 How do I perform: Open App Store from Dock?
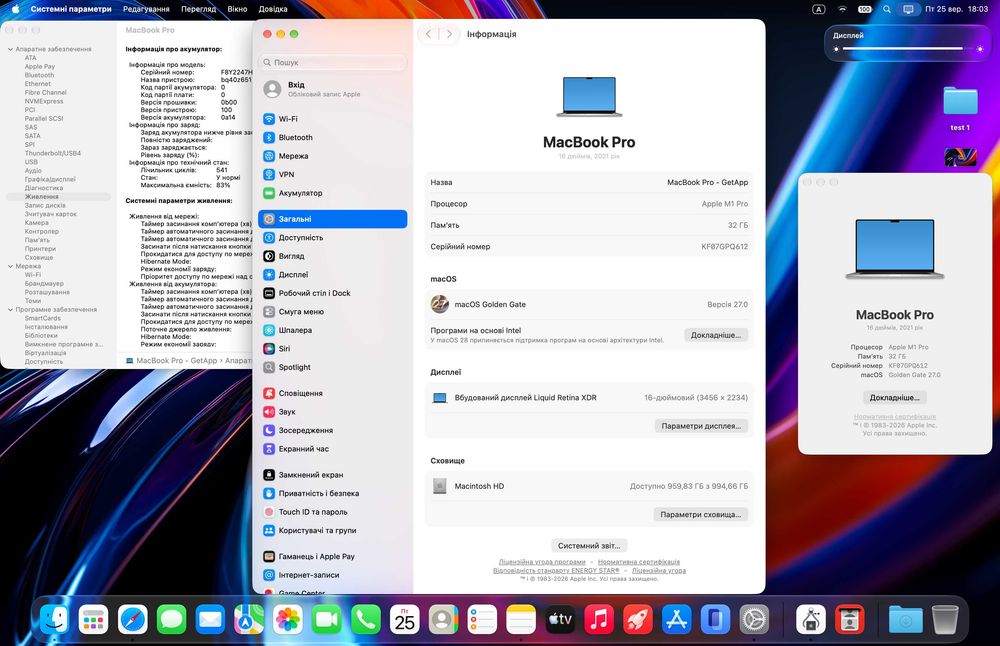tap(677, 619)
